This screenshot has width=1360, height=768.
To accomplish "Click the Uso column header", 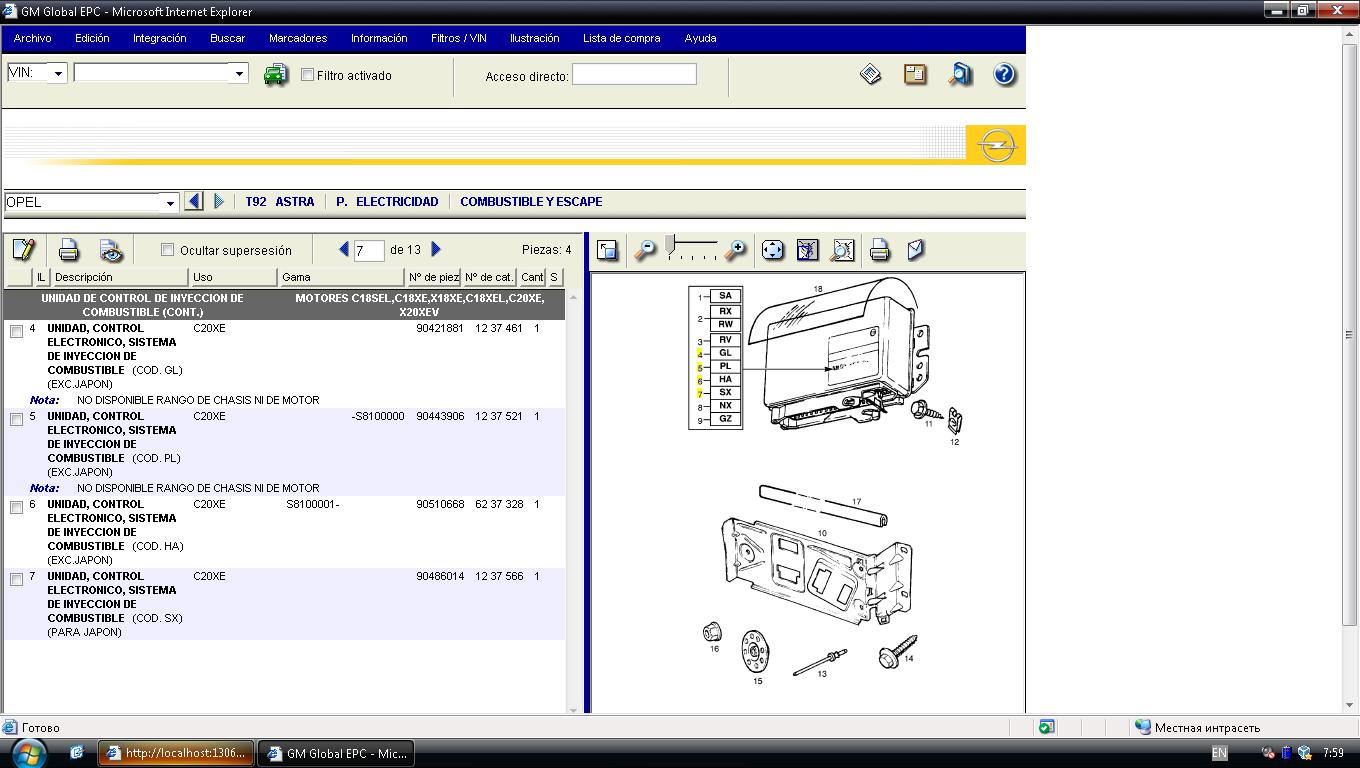I will (x=233, y=277).
